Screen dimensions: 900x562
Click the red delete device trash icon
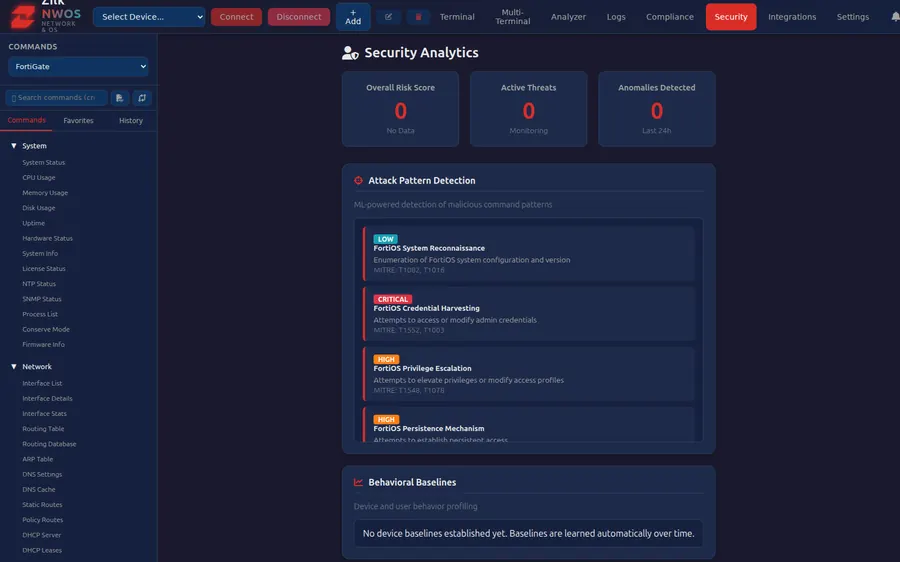[x=418, y=17]
